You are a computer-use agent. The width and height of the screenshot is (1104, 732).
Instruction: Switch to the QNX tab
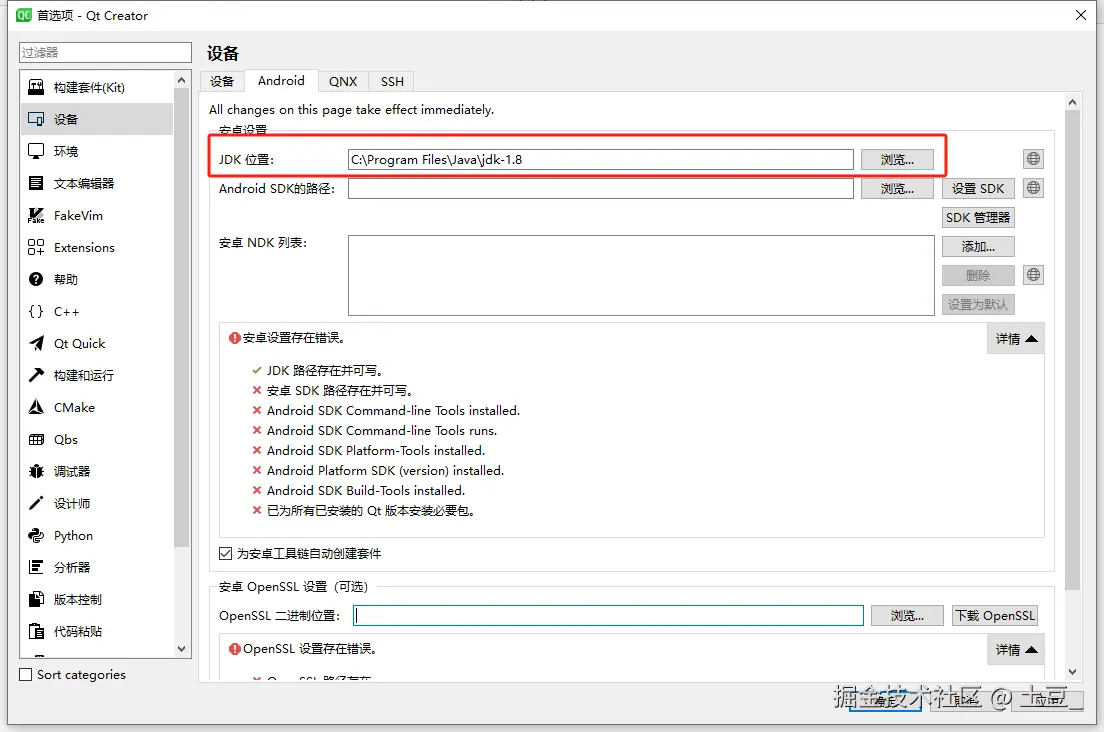point(343,82)
